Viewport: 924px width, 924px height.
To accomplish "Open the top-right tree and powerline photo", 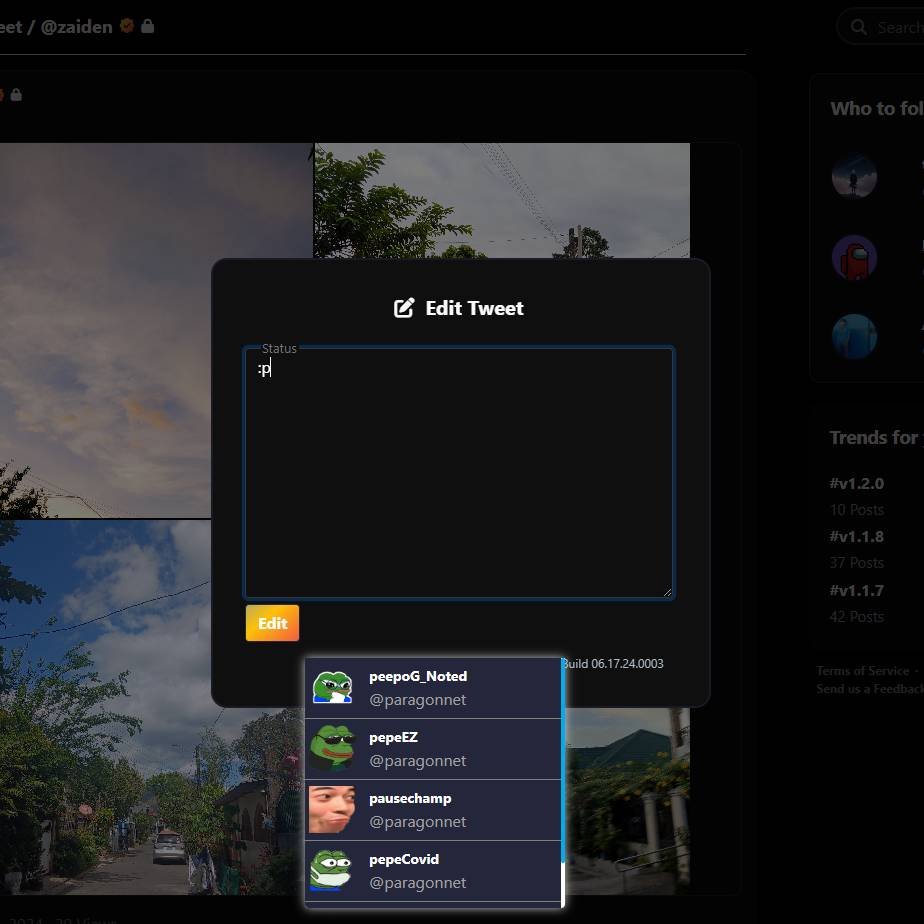I will (x=501, y=200).
